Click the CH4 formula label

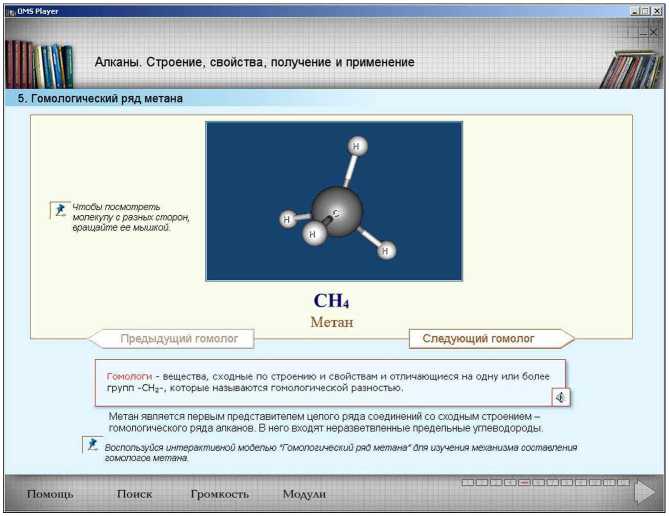[x=332, y=300]
